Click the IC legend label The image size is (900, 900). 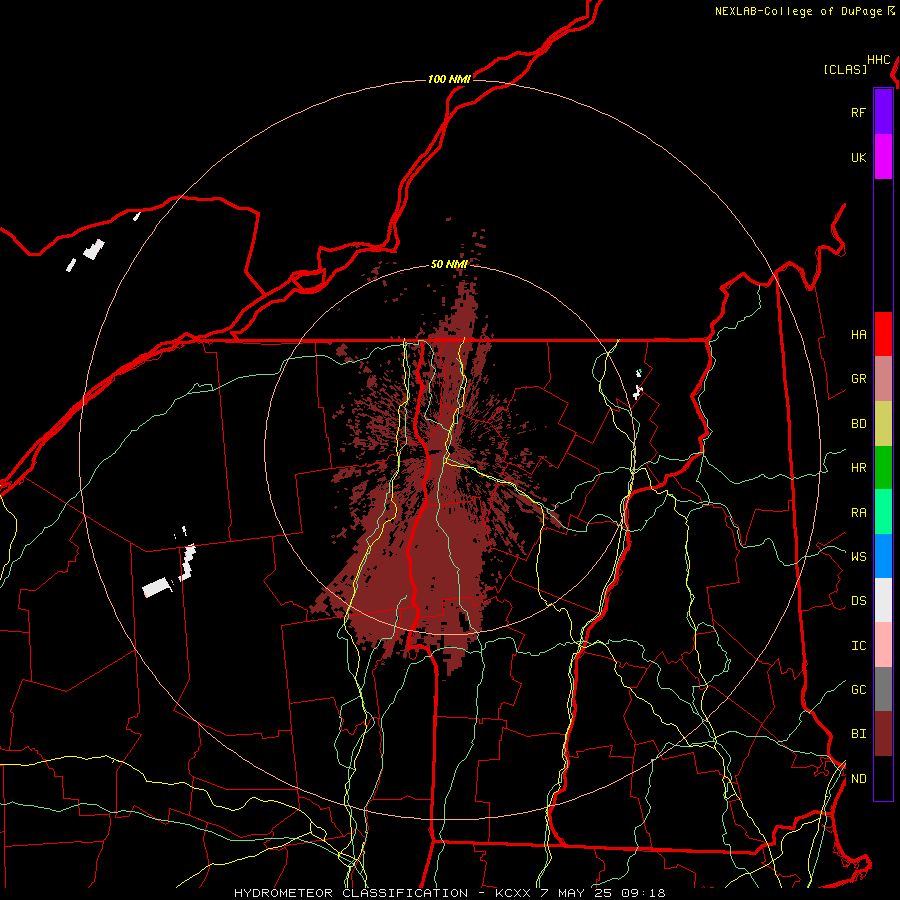(858, 646)
